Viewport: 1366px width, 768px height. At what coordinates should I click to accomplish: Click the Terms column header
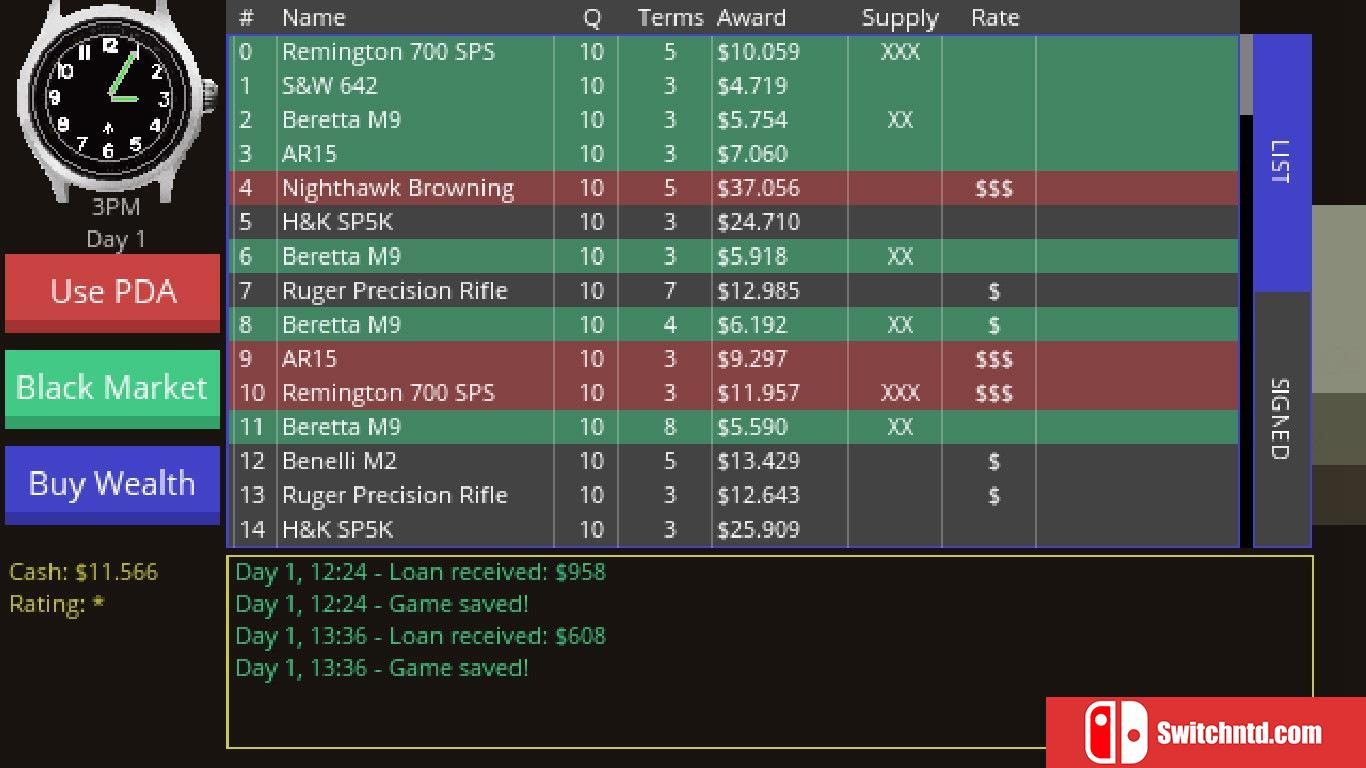[x=670, y=18]
